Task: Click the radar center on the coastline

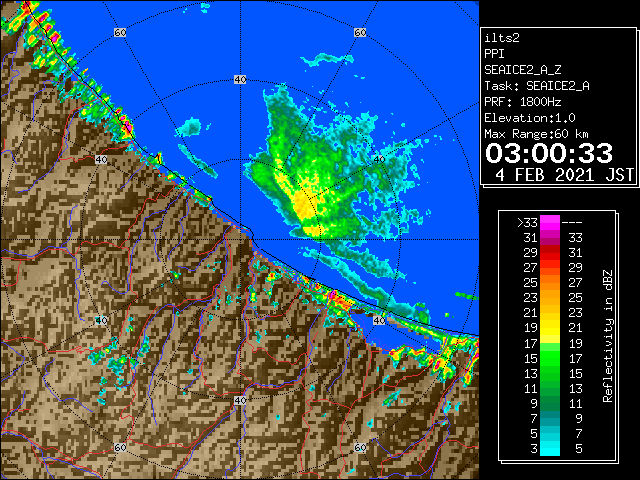Action: coord(240,240)
